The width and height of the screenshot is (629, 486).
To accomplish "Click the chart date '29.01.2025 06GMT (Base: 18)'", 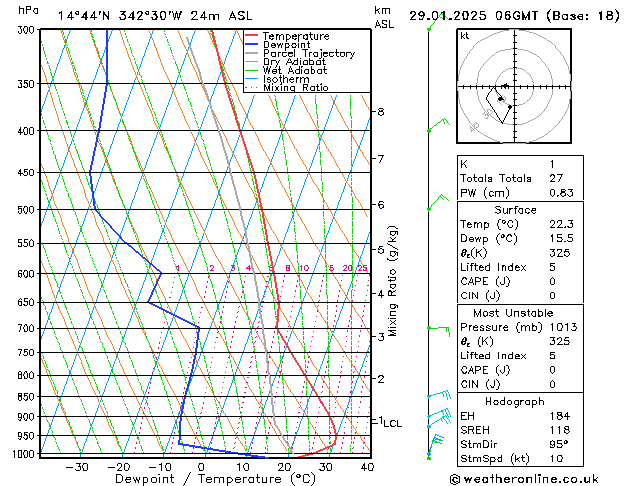I will pyautogui.click(x=514, y=16).
